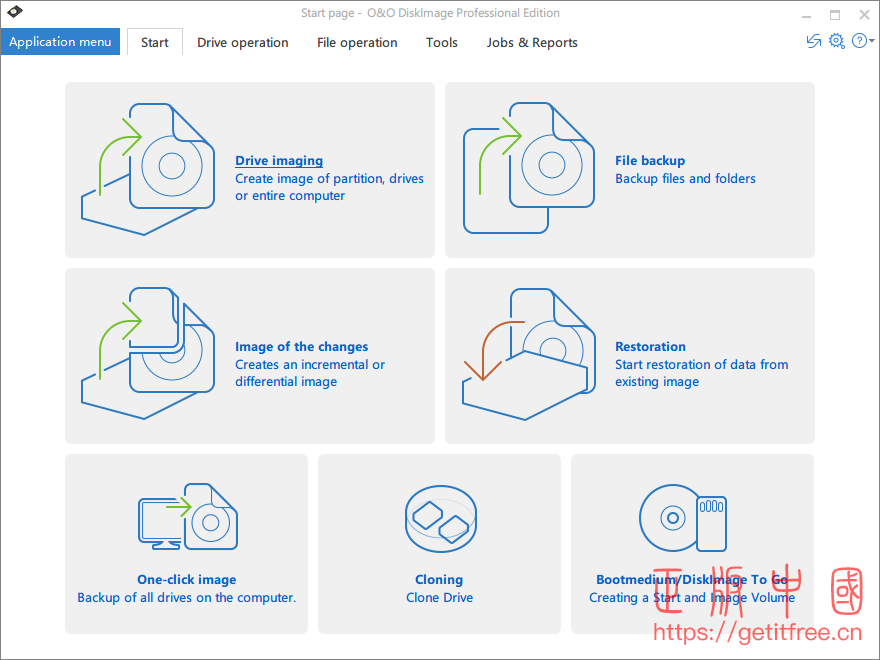
Task: Click the File backup link
Action: point(650,161)
